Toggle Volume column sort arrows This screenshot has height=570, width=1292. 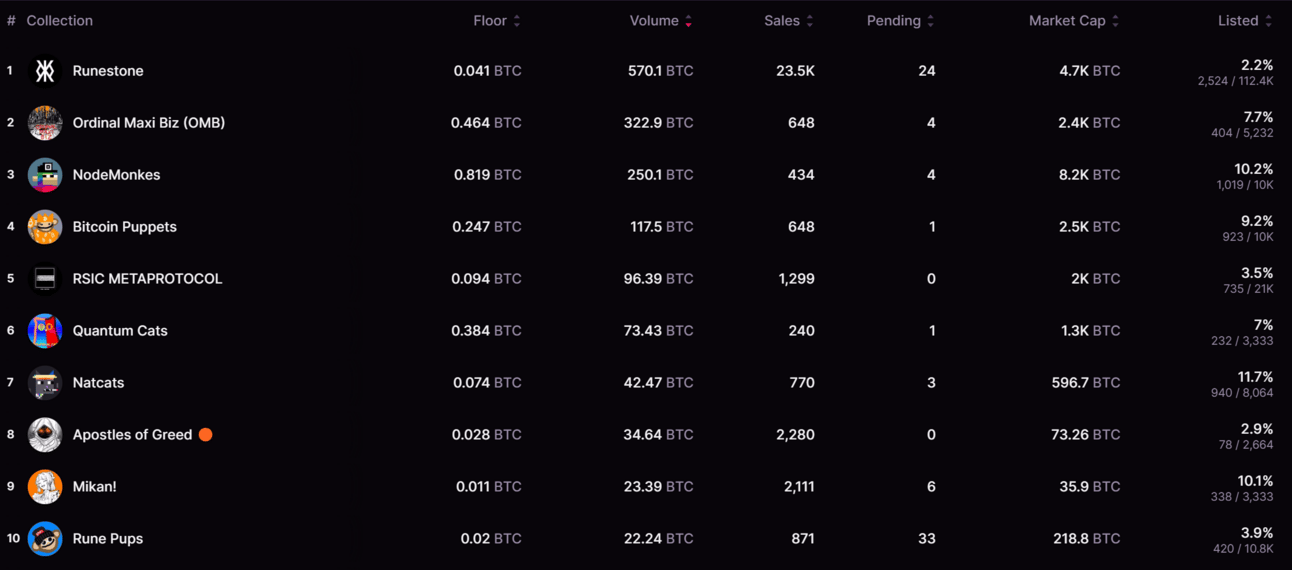689,21
